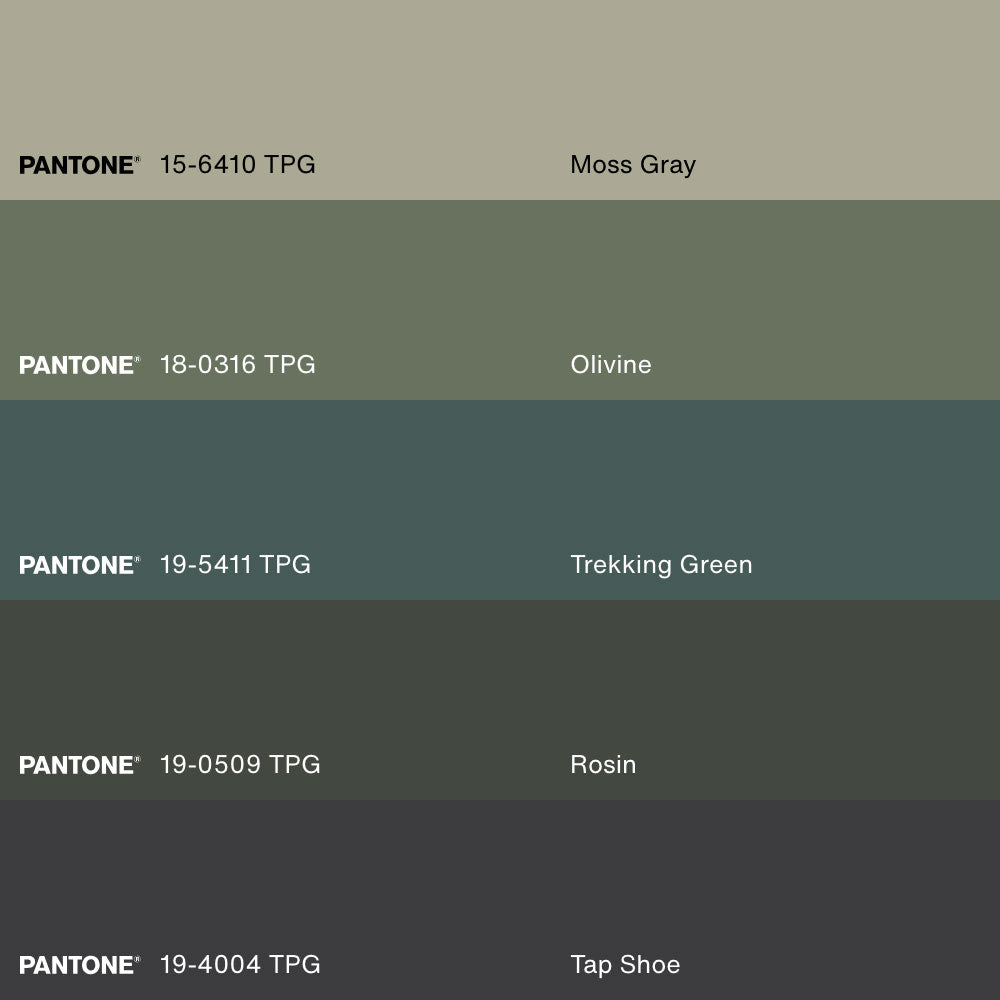Select the 18-0316 TPG code text
Screen dimensions: 1000x1000
tap(237, 364)
